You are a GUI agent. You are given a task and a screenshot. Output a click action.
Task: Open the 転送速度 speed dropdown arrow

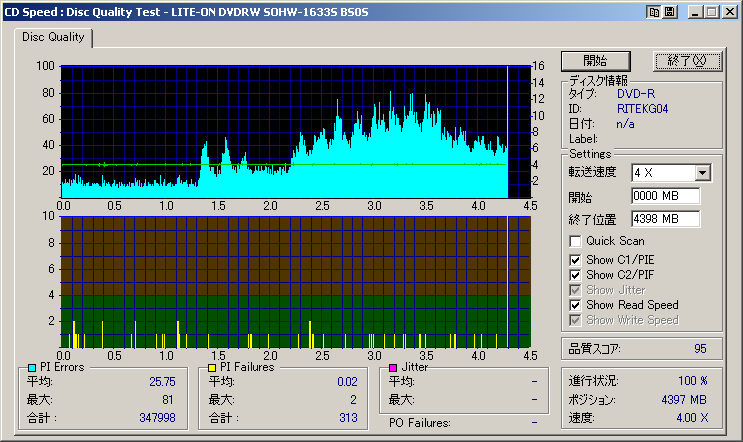pos(702,173)
